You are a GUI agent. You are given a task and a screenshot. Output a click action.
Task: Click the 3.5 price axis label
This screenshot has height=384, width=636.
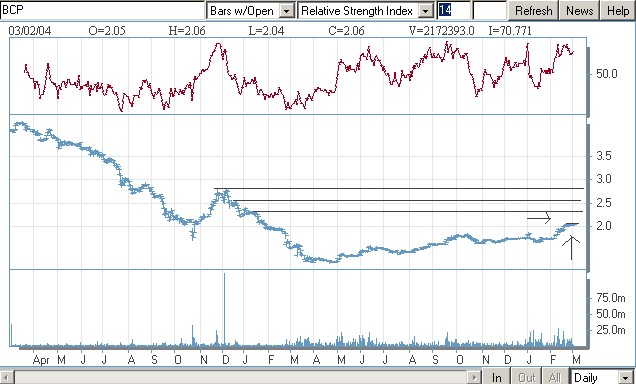point(604,156)
